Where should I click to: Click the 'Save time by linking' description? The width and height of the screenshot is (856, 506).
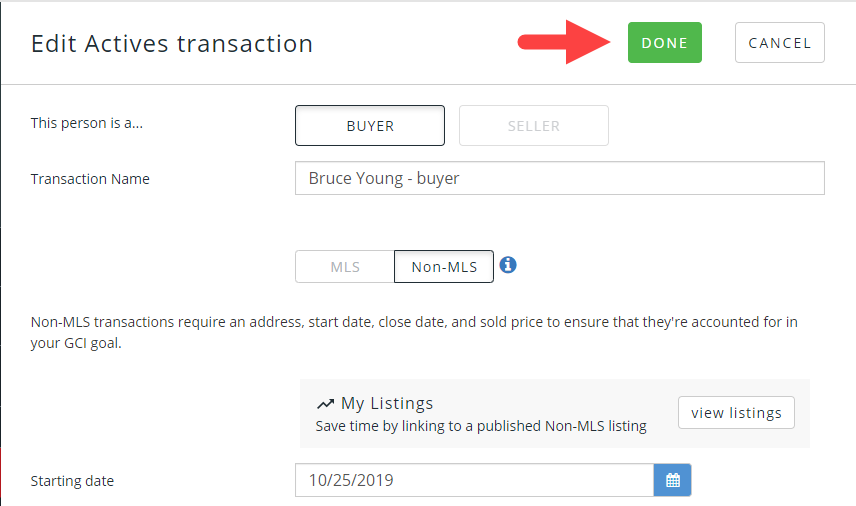[x=481, y=426]
